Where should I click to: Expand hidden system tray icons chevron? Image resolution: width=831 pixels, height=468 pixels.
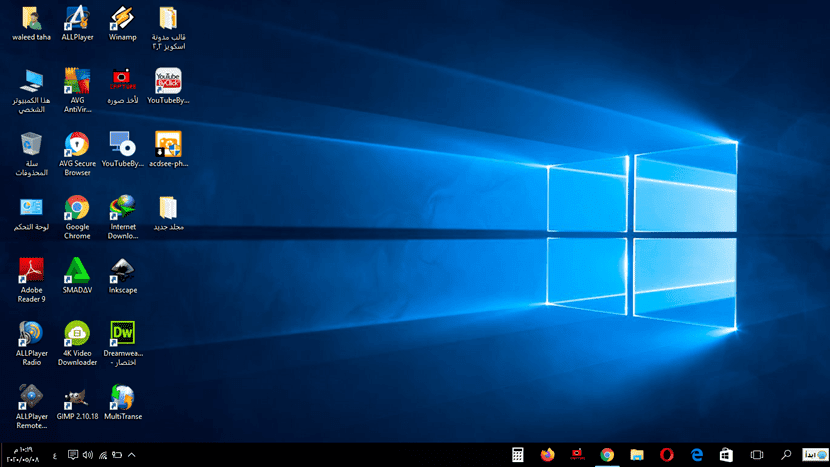coord(132,455)
